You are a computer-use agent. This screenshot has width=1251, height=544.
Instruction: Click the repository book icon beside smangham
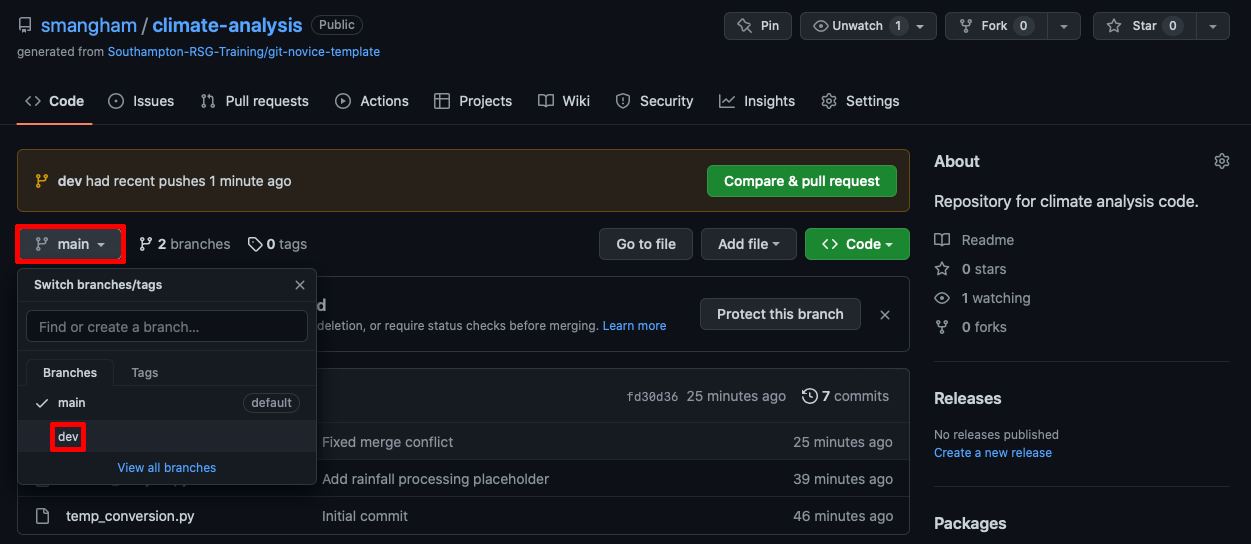25,25
